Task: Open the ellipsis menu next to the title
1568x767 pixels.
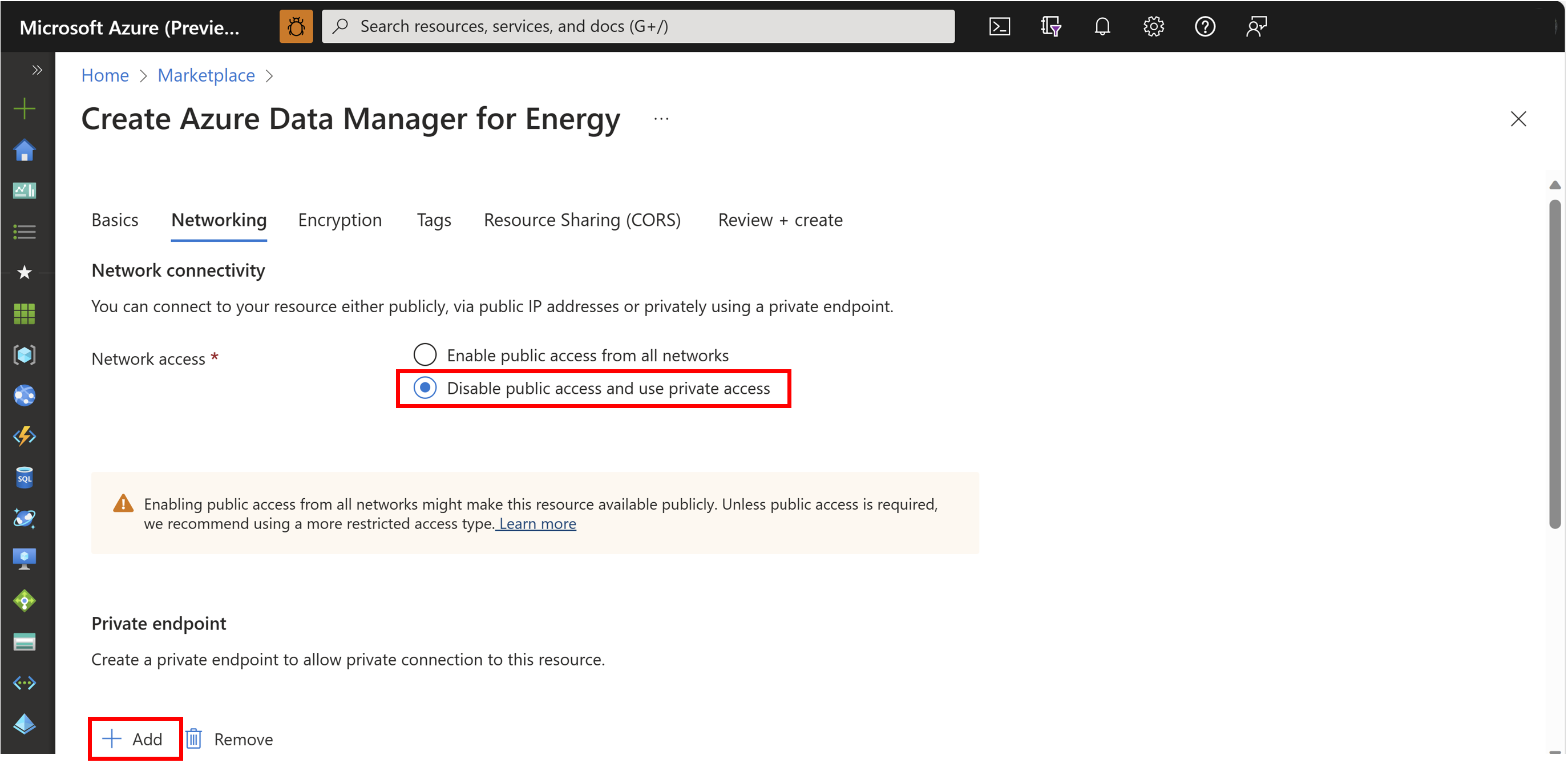Action: 661,118
